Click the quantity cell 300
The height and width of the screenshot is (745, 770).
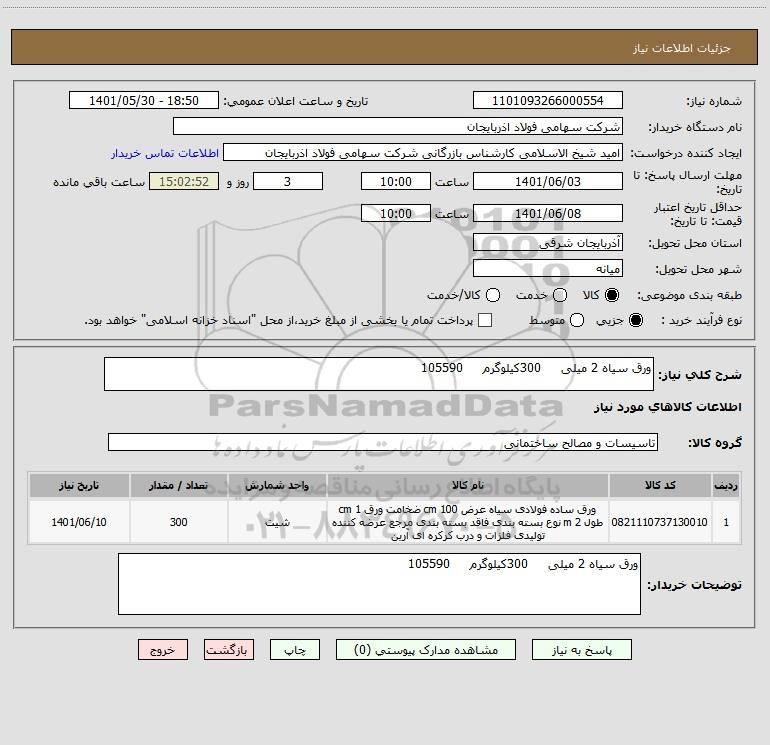(178, 522)
